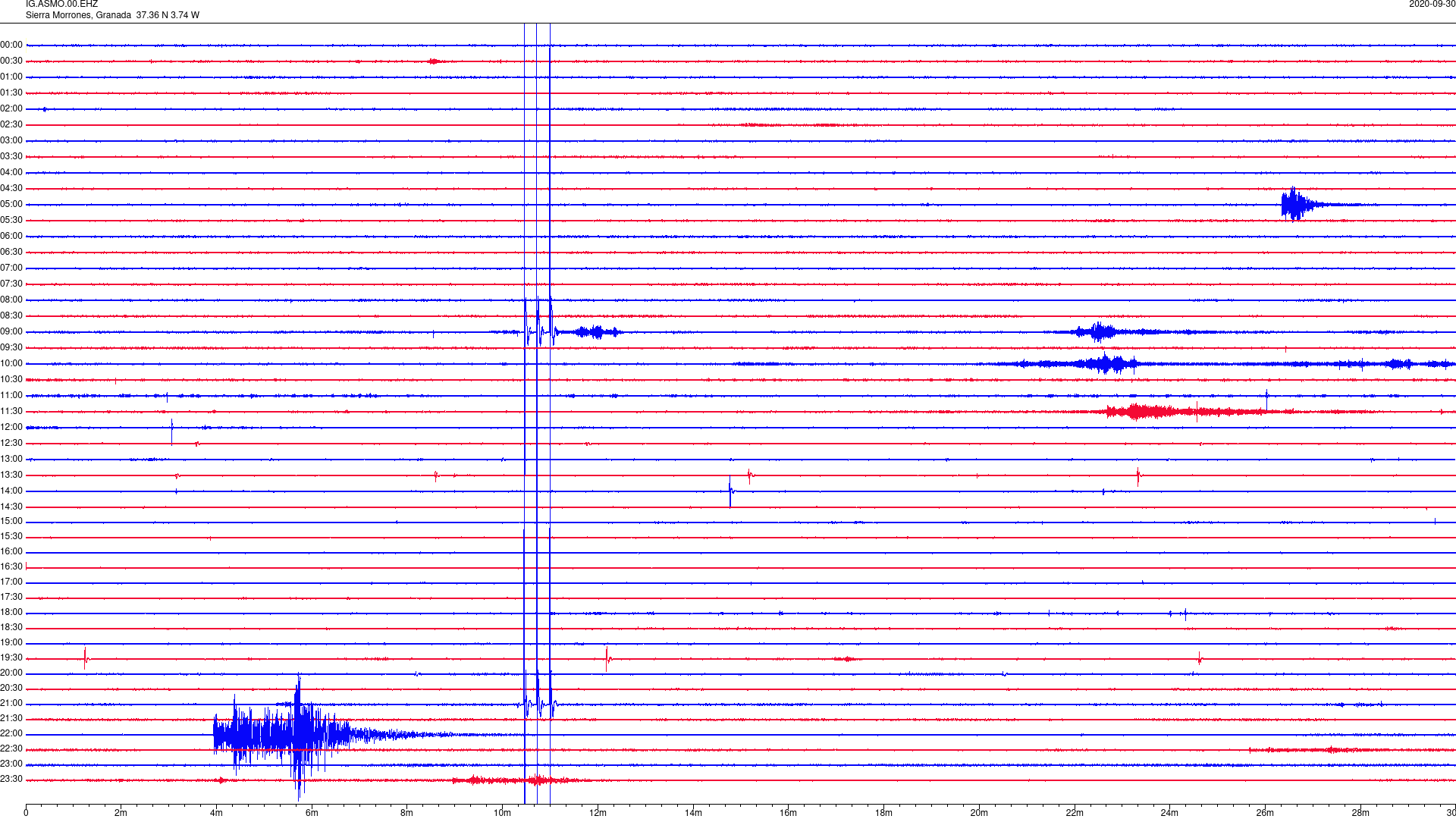Select the 21:00 time row label
Screen dimensions: 1456x819
tap(11, 703)
